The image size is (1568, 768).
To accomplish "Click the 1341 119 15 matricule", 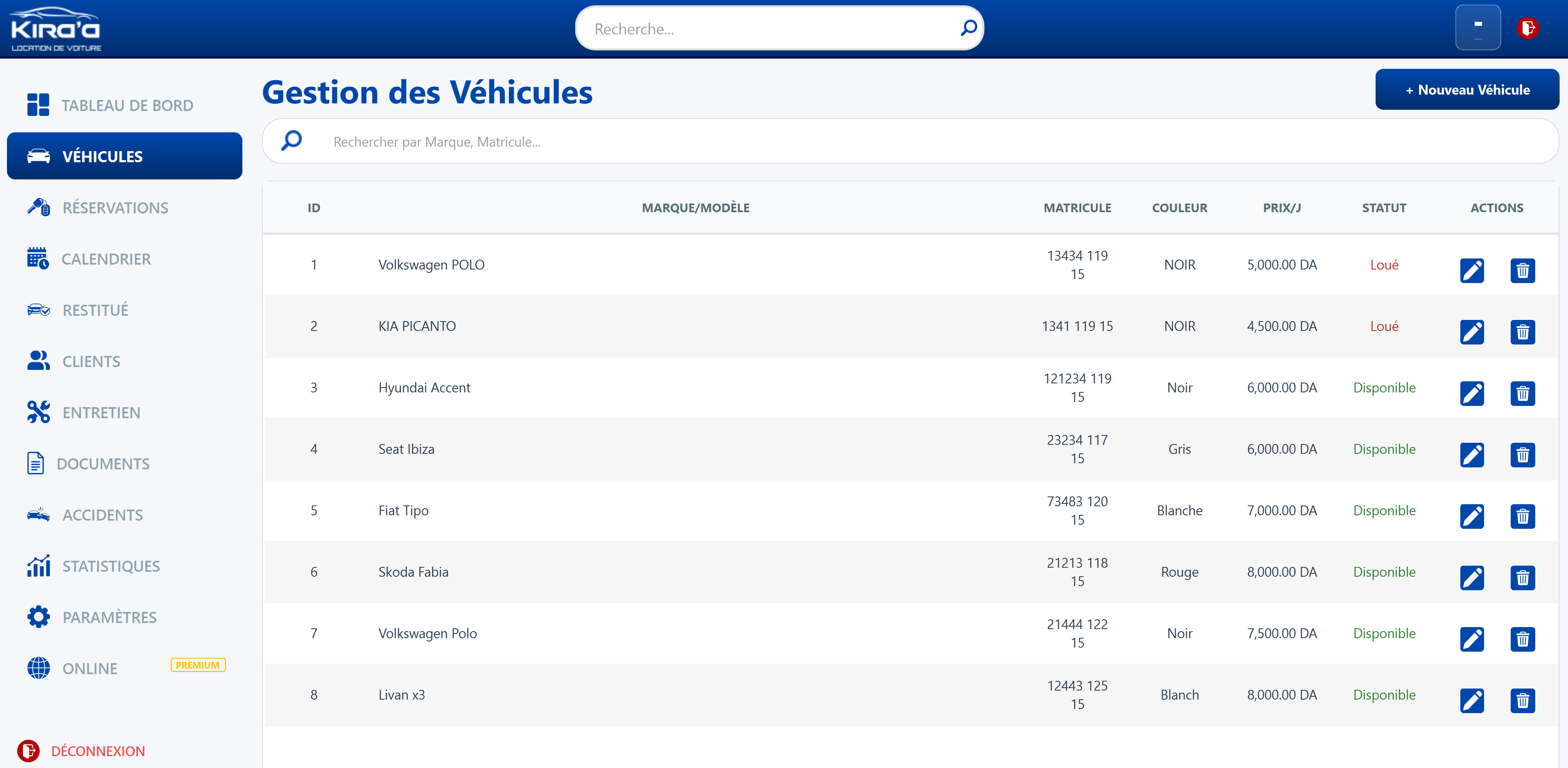I will 1078,326.
